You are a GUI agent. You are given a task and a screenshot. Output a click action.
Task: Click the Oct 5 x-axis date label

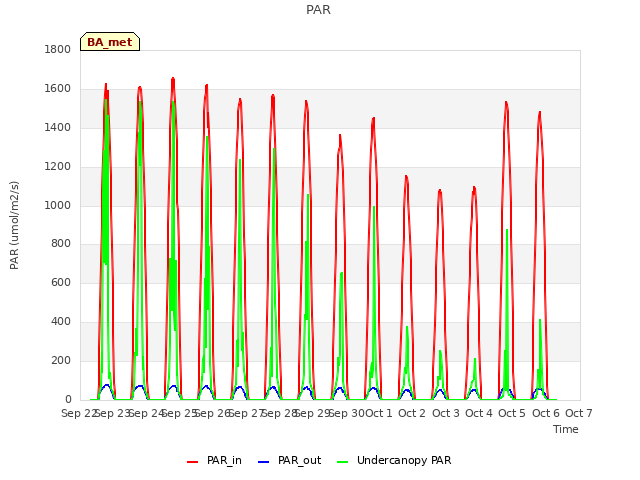(512, 413)
